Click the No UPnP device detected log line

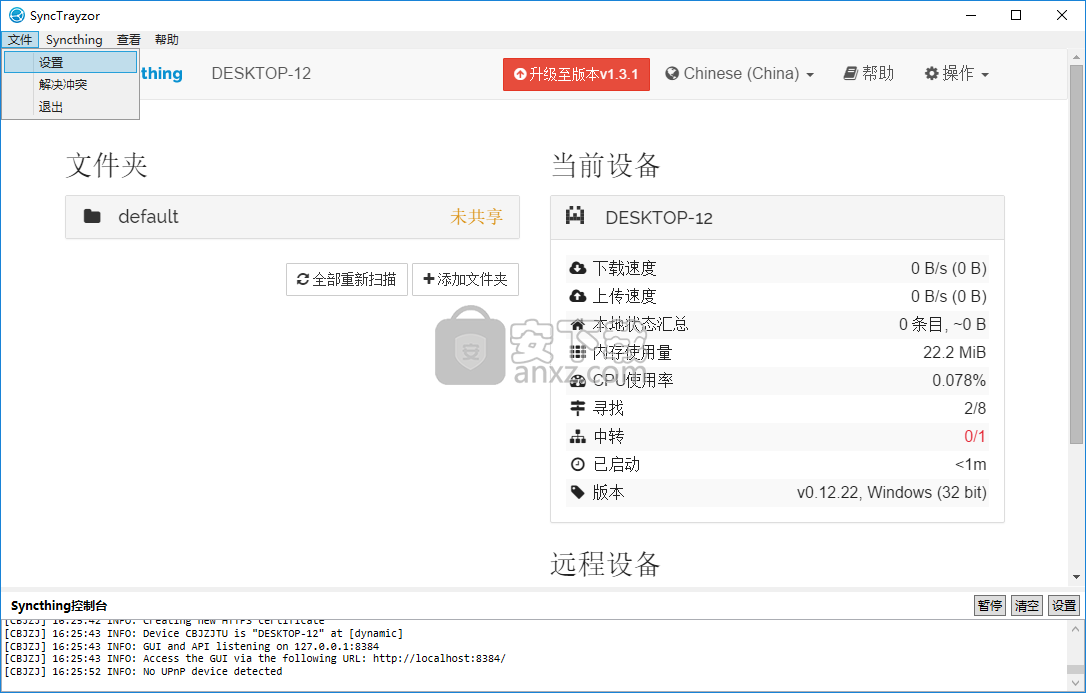(x=143, y=671)
